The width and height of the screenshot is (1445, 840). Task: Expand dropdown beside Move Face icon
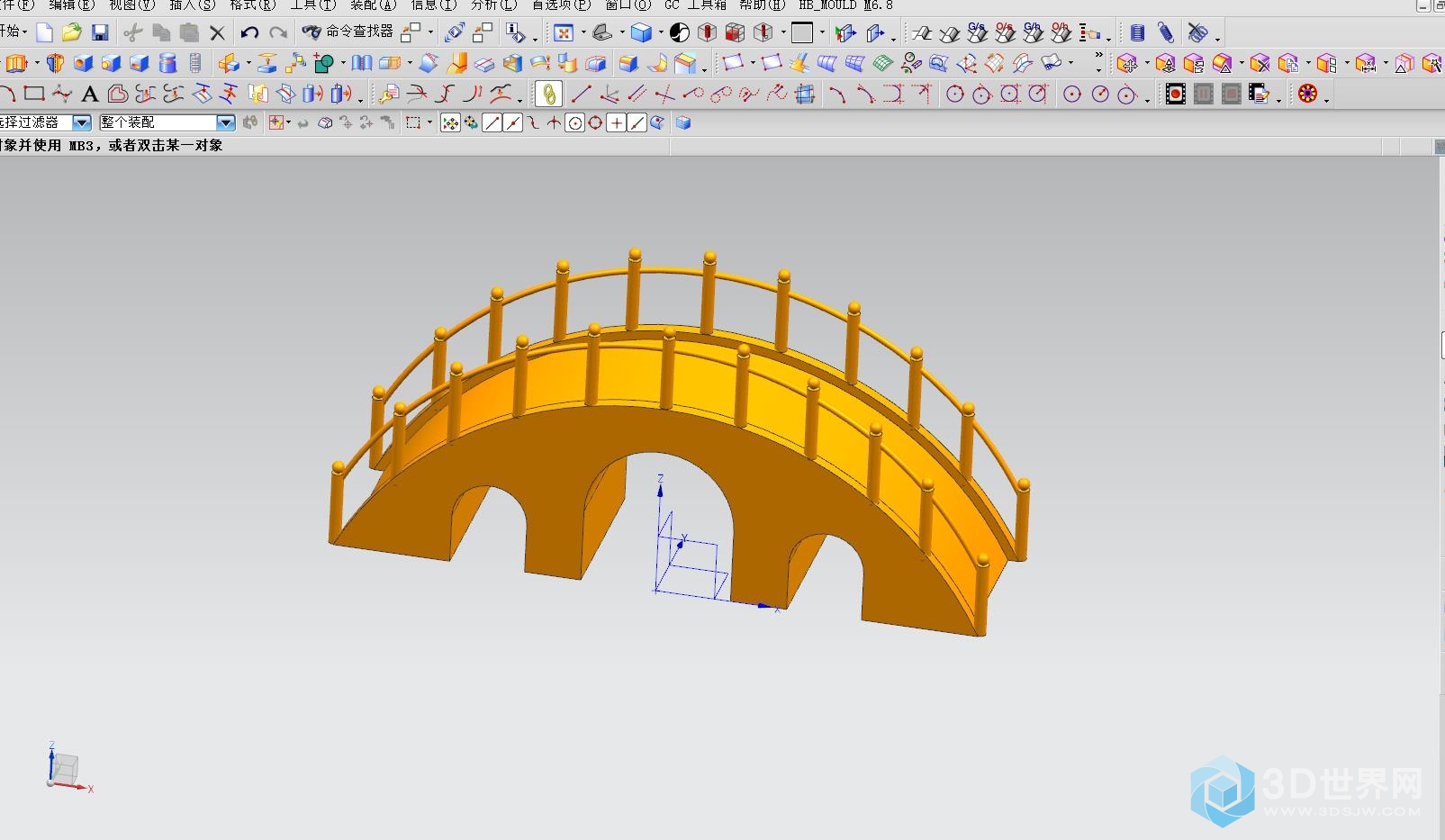tap(1146, 64)
